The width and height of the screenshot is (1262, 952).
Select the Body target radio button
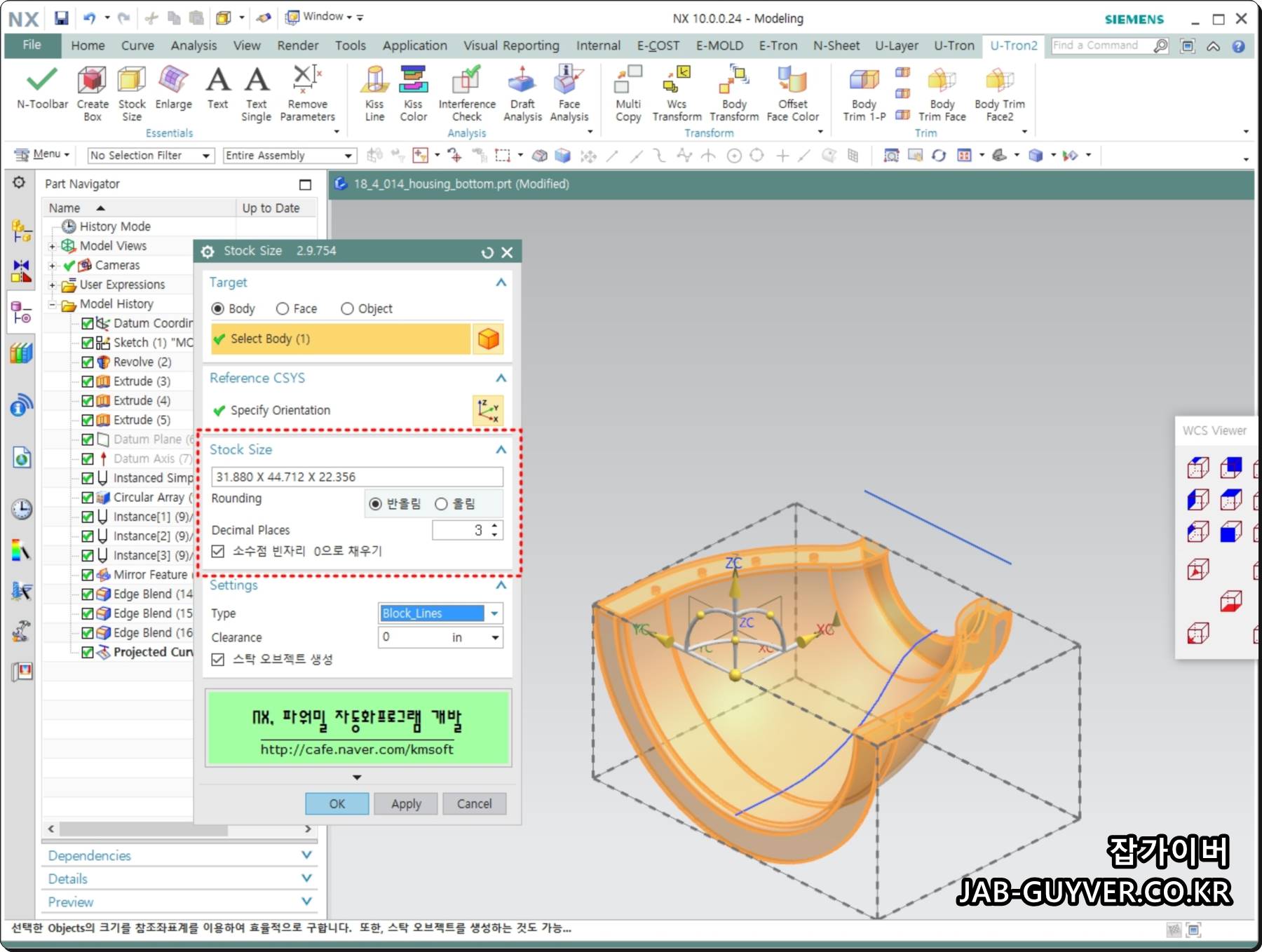pyautogui.click(x=218, y=308)
